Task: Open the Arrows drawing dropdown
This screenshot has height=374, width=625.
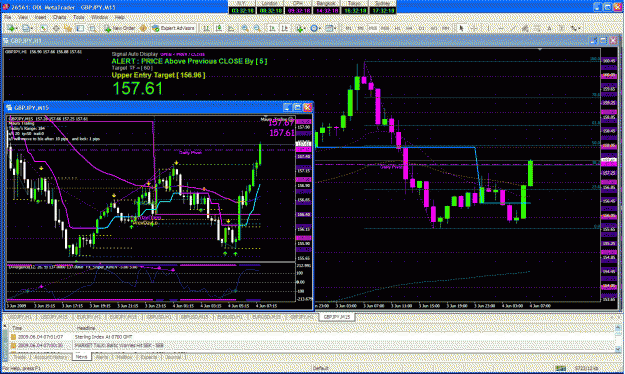Action: [575, 28]
